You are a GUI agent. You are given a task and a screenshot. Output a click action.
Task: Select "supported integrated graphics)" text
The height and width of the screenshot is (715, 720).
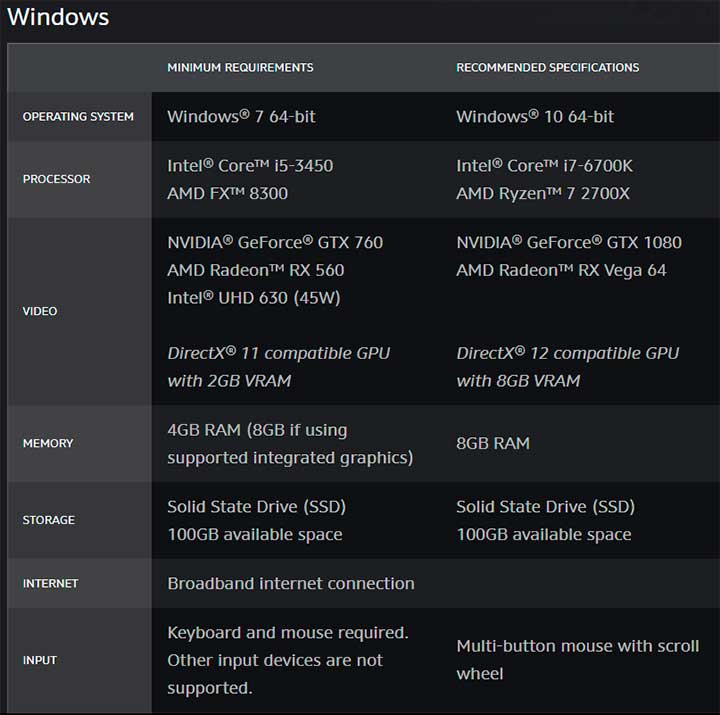[290, 458]
